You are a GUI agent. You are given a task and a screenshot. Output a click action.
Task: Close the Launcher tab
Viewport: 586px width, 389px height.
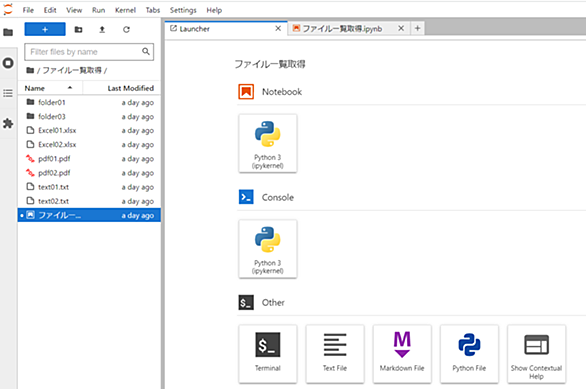click(278, 28)
